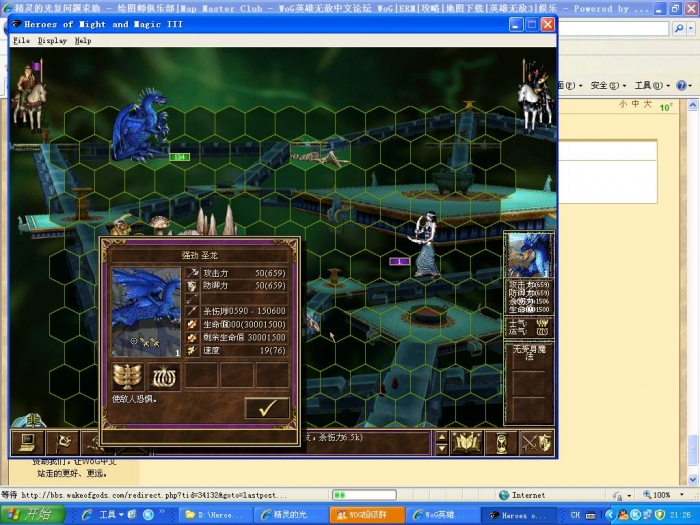The height and width of the screenshot is (525, 700).
Task: Click the speed stat icon row
Action: pyautogui.click(x=237, y=350)
